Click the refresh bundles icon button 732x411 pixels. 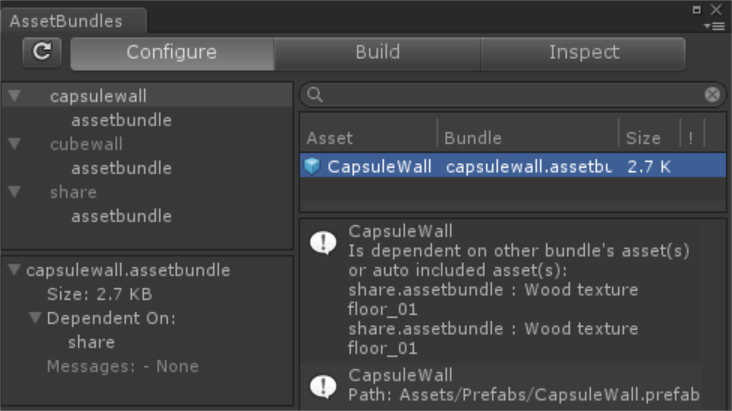(42, 53)
